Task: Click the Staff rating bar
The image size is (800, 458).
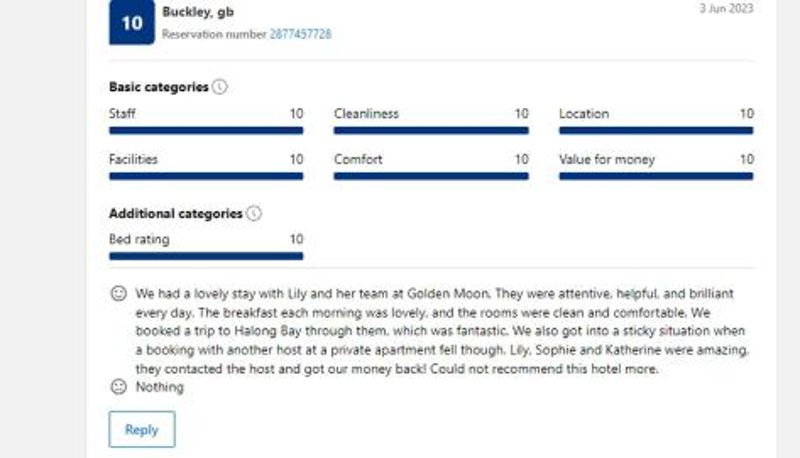Action: click(206, 131)
